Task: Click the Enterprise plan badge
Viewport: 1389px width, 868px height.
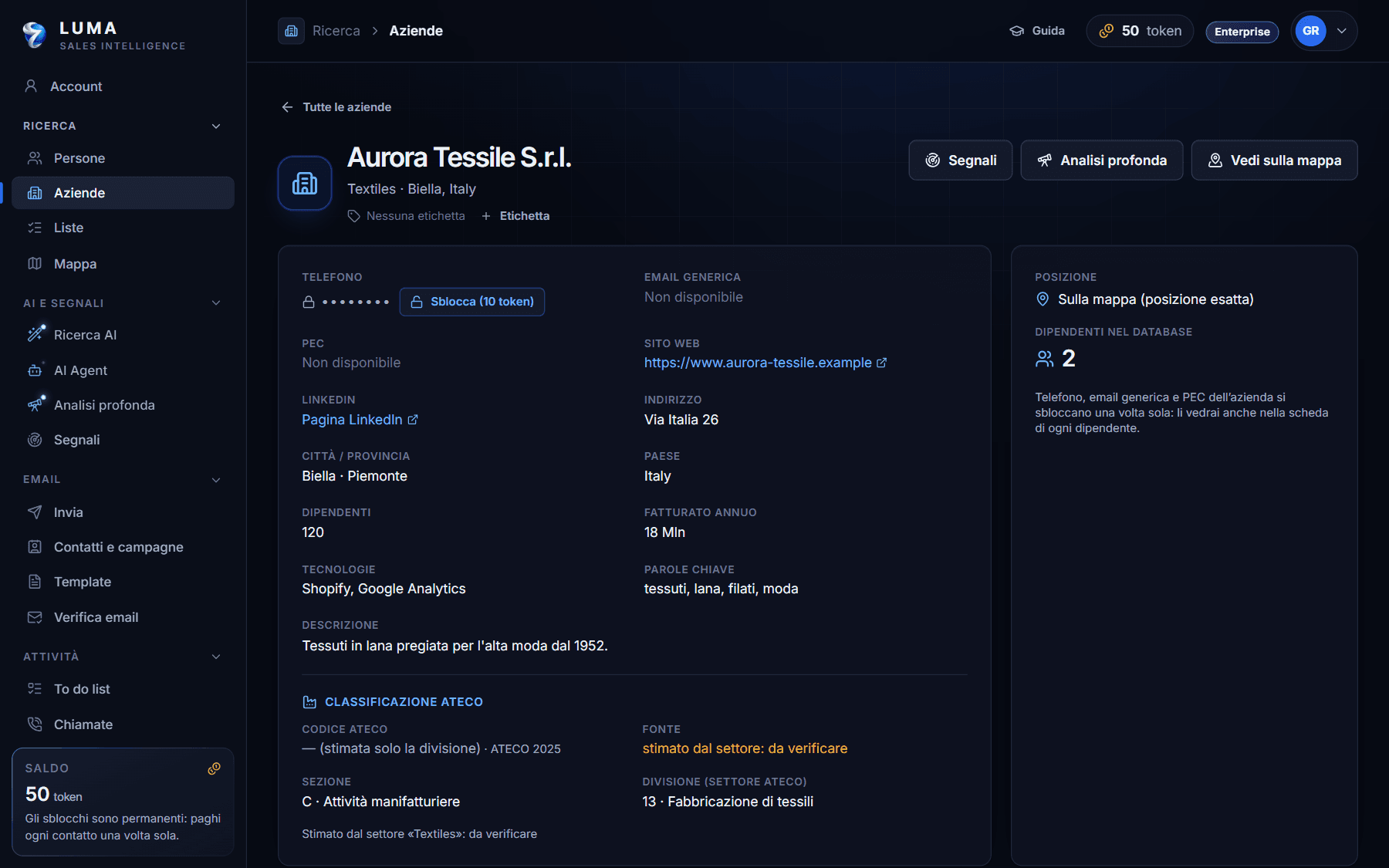Action: point(1242,32)
